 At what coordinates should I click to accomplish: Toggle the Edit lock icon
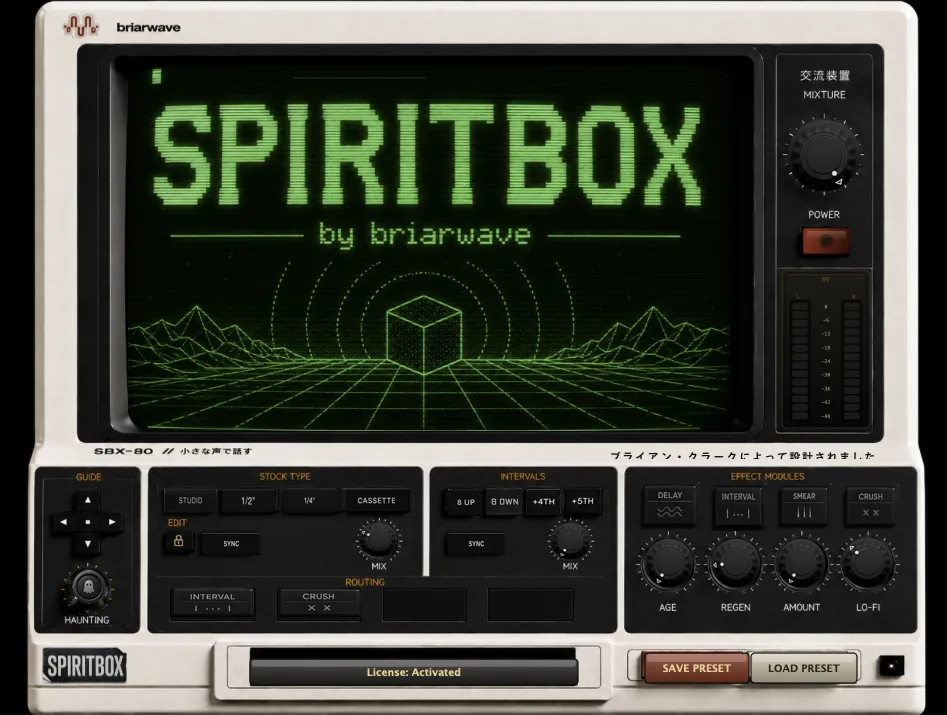pyautogui.click(x=178, y=540)
